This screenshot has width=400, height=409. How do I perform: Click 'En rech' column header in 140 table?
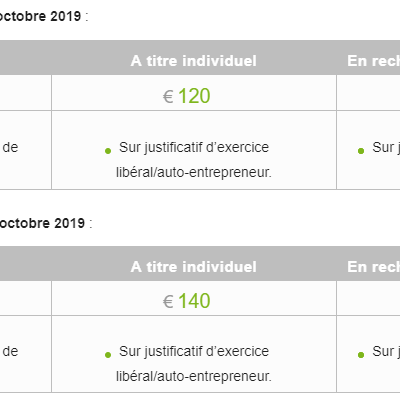(x=373, y=267)
